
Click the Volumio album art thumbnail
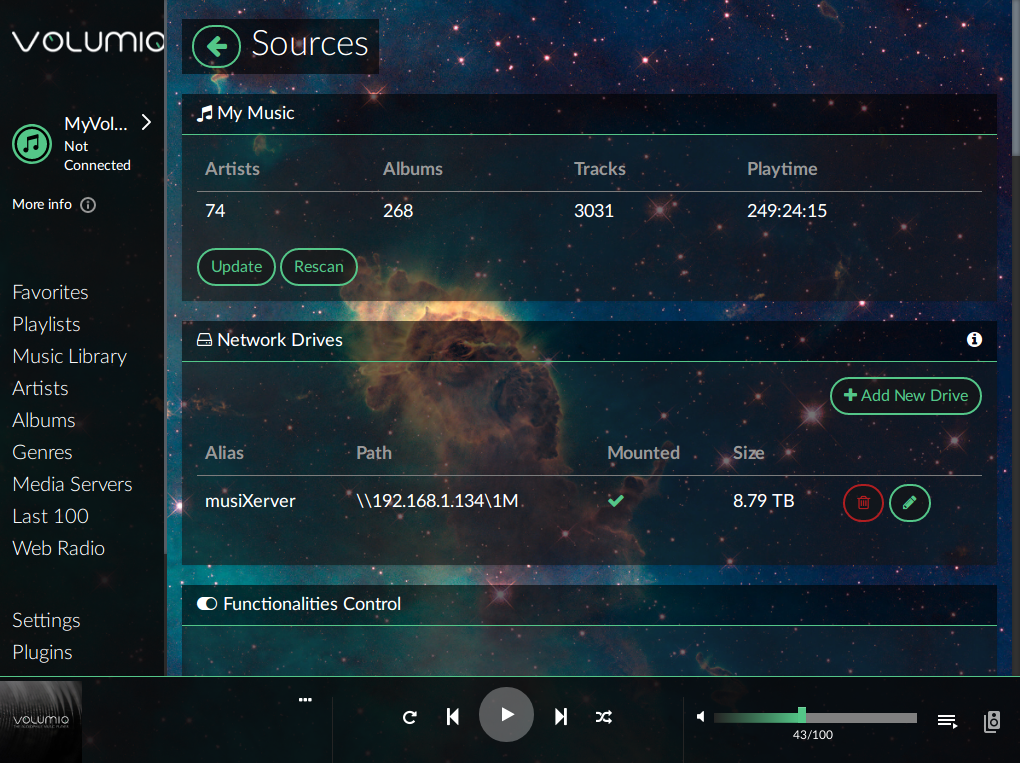tap(41, 721)
